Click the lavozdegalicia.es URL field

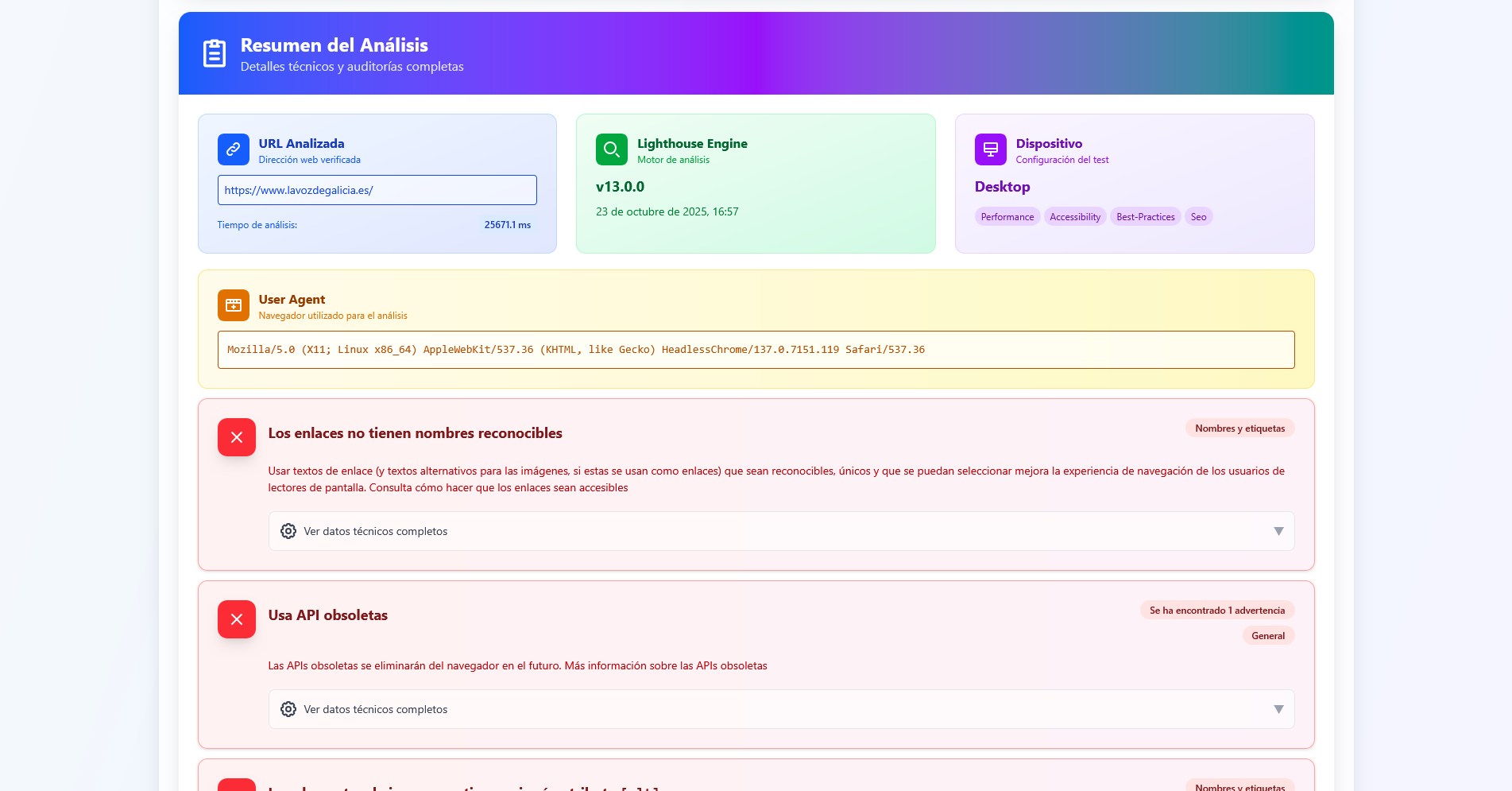(377, 190)
